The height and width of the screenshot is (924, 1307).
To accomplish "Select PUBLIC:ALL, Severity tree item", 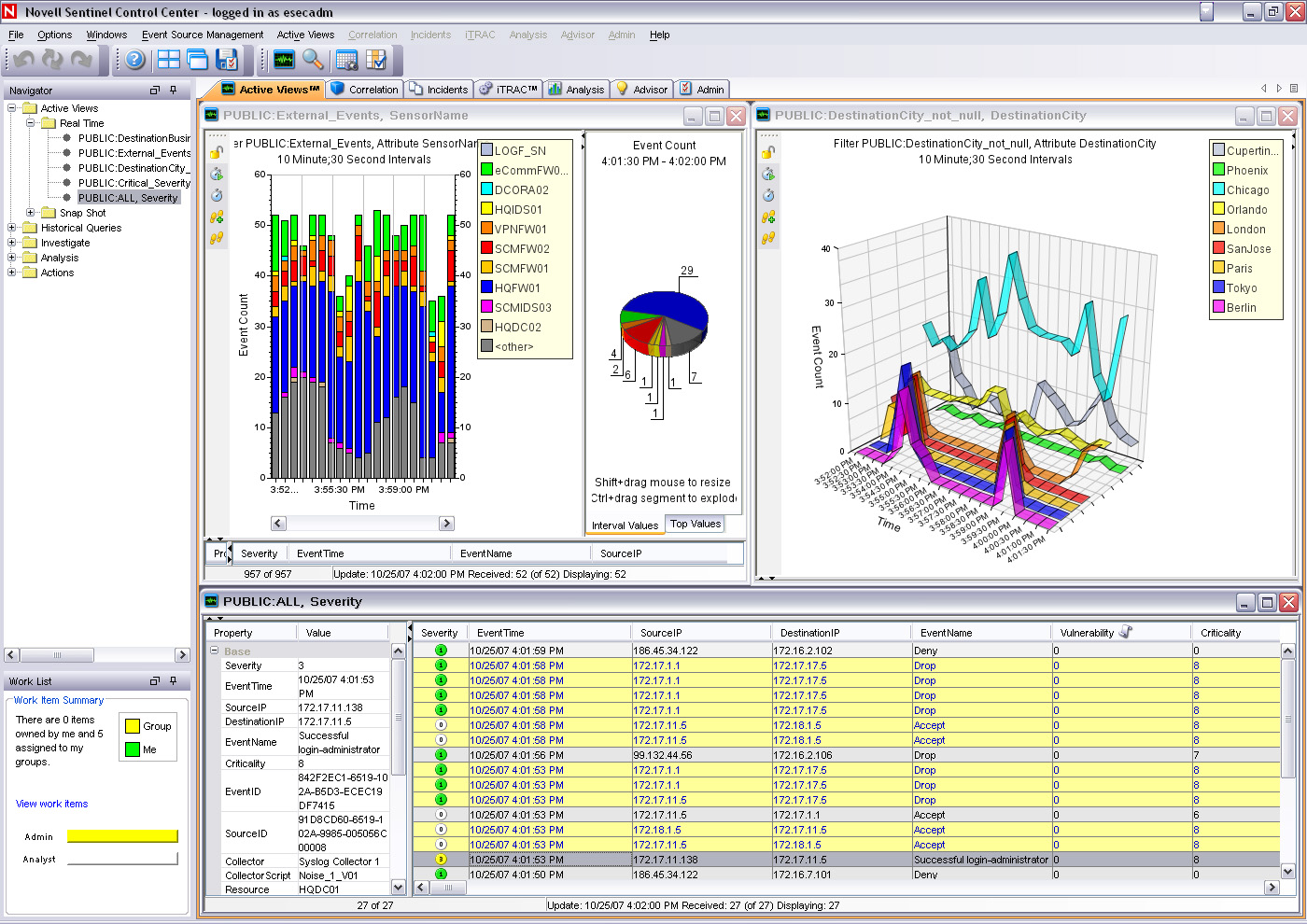I will pyautogui.click(x=128, y=198).
